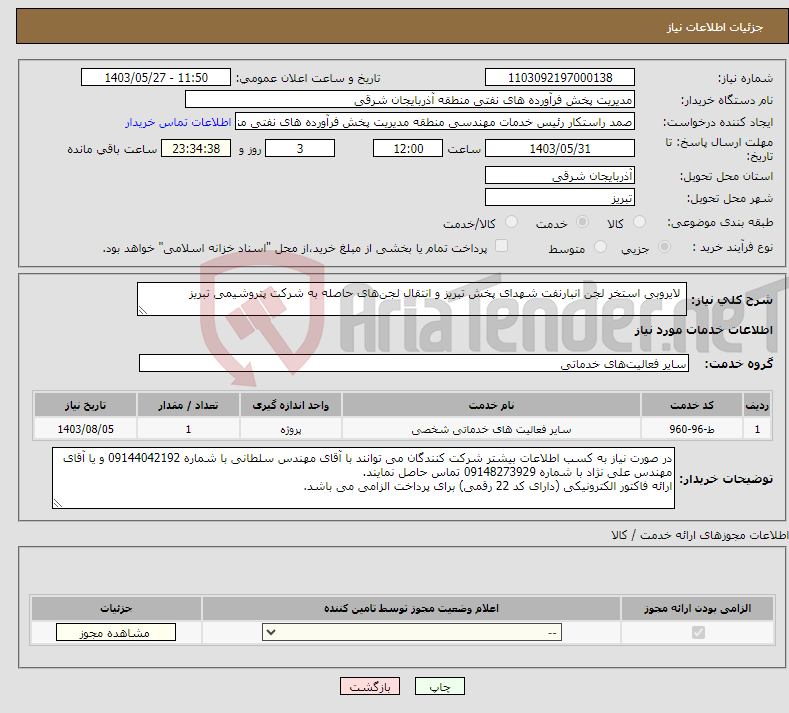Click the delivery city field تبریز
Screen dimensions: 789x713
(x=560, y=197)
